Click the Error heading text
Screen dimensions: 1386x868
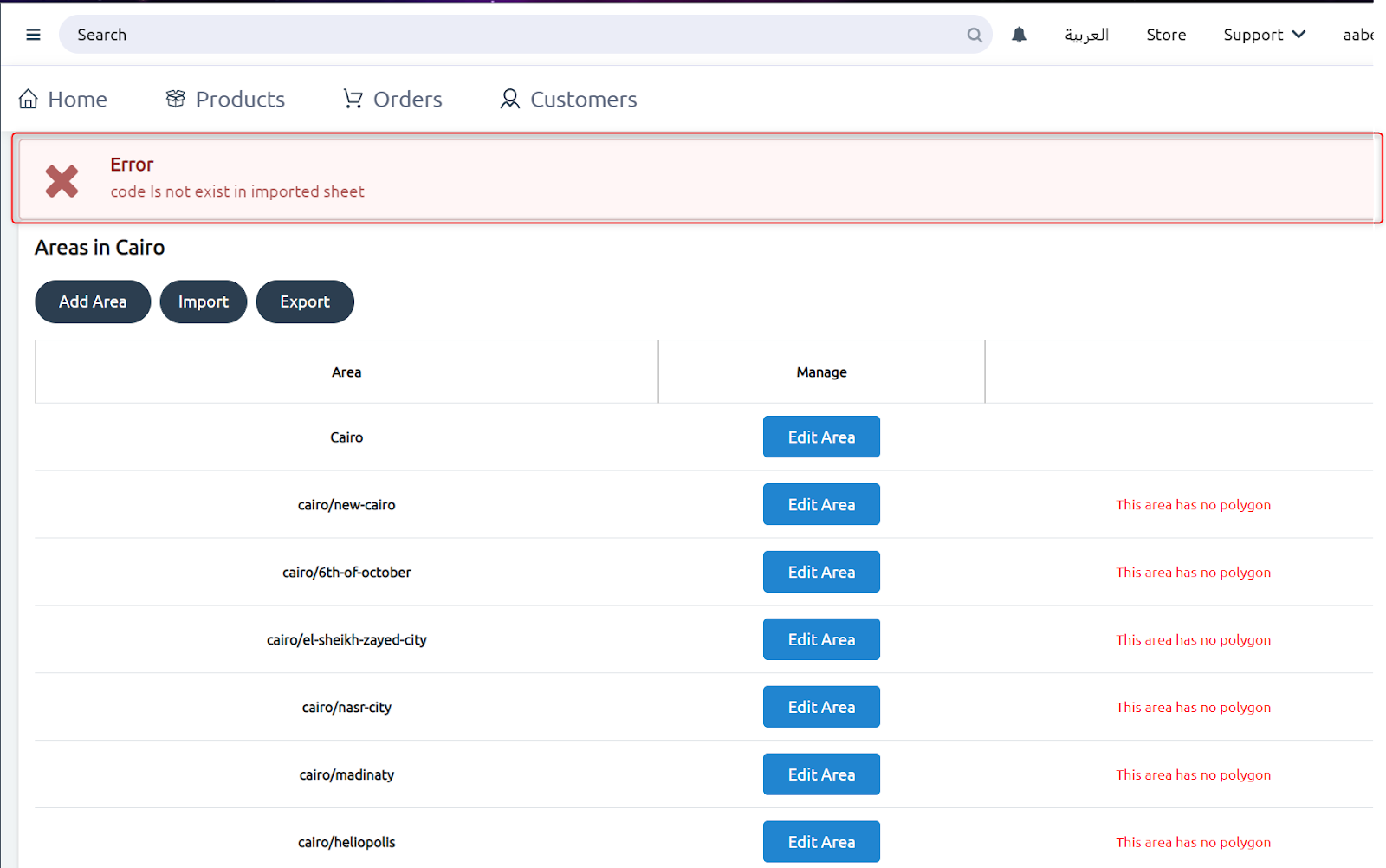click(x=132, y=165)
